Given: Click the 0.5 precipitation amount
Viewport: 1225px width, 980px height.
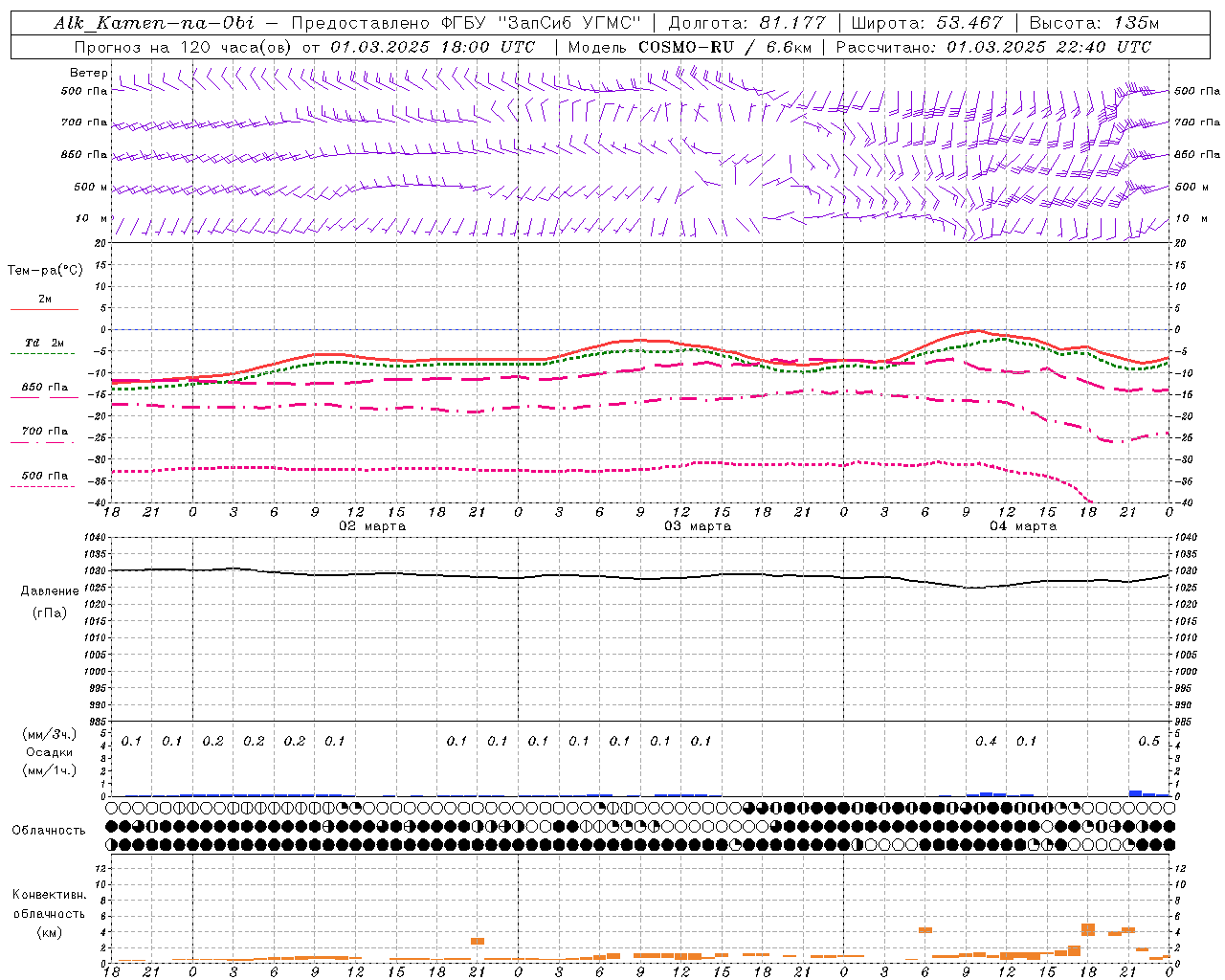Looking at the screenshot, I should coord(1148,741).
